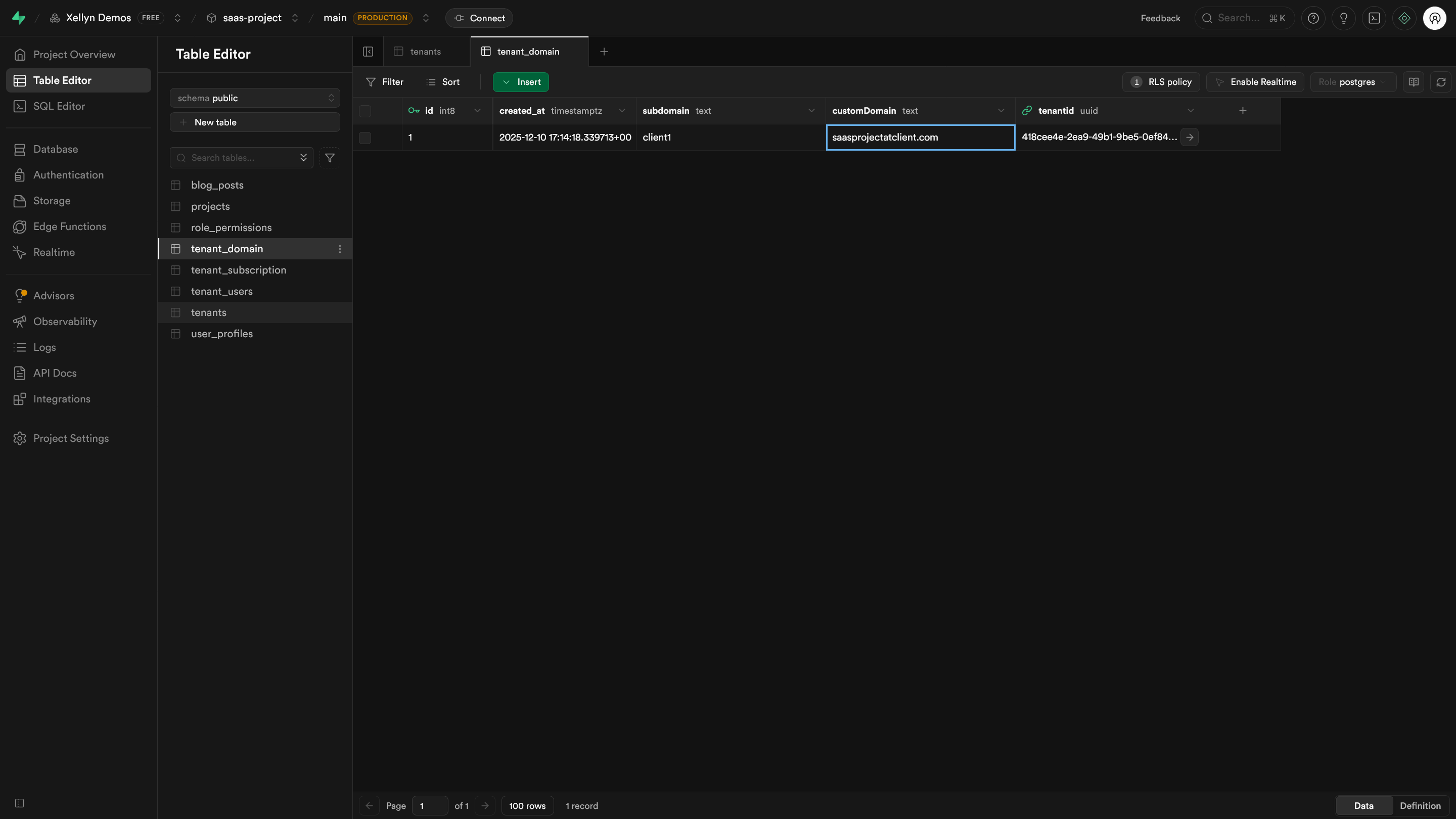The image size is (1456, 819).
Task: Open the organization switcher chevrons
Action: pyautogui.click(x=177, y=18)
